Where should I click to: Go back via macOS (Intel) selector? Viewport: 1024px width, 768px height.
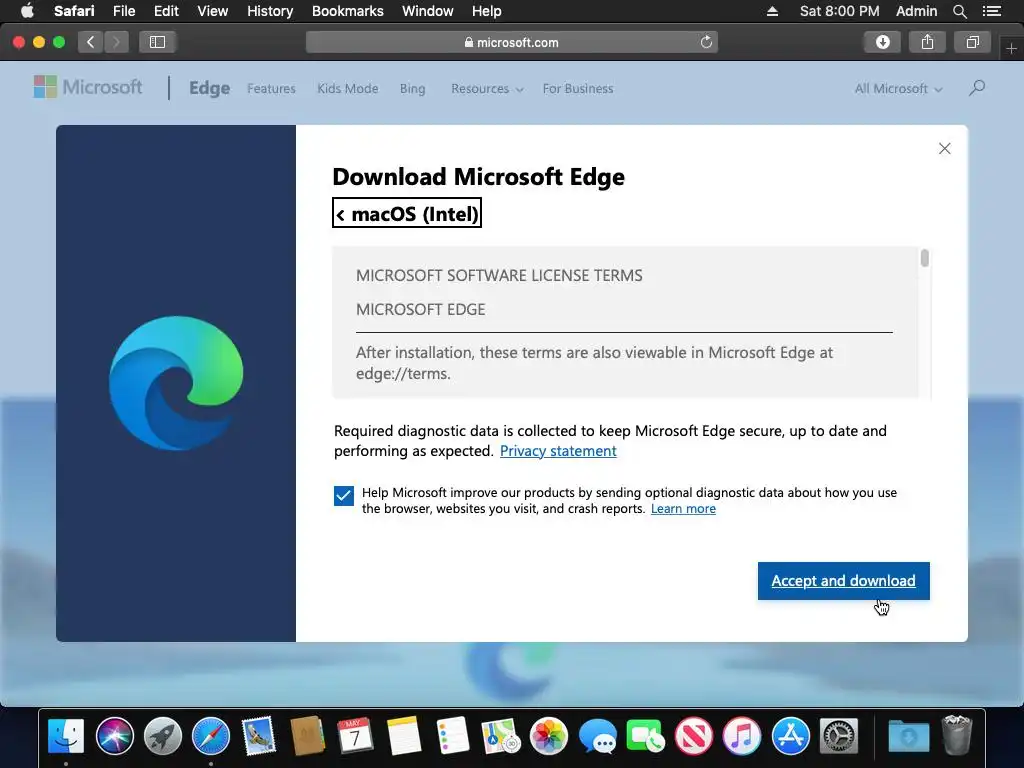(407, 213)
